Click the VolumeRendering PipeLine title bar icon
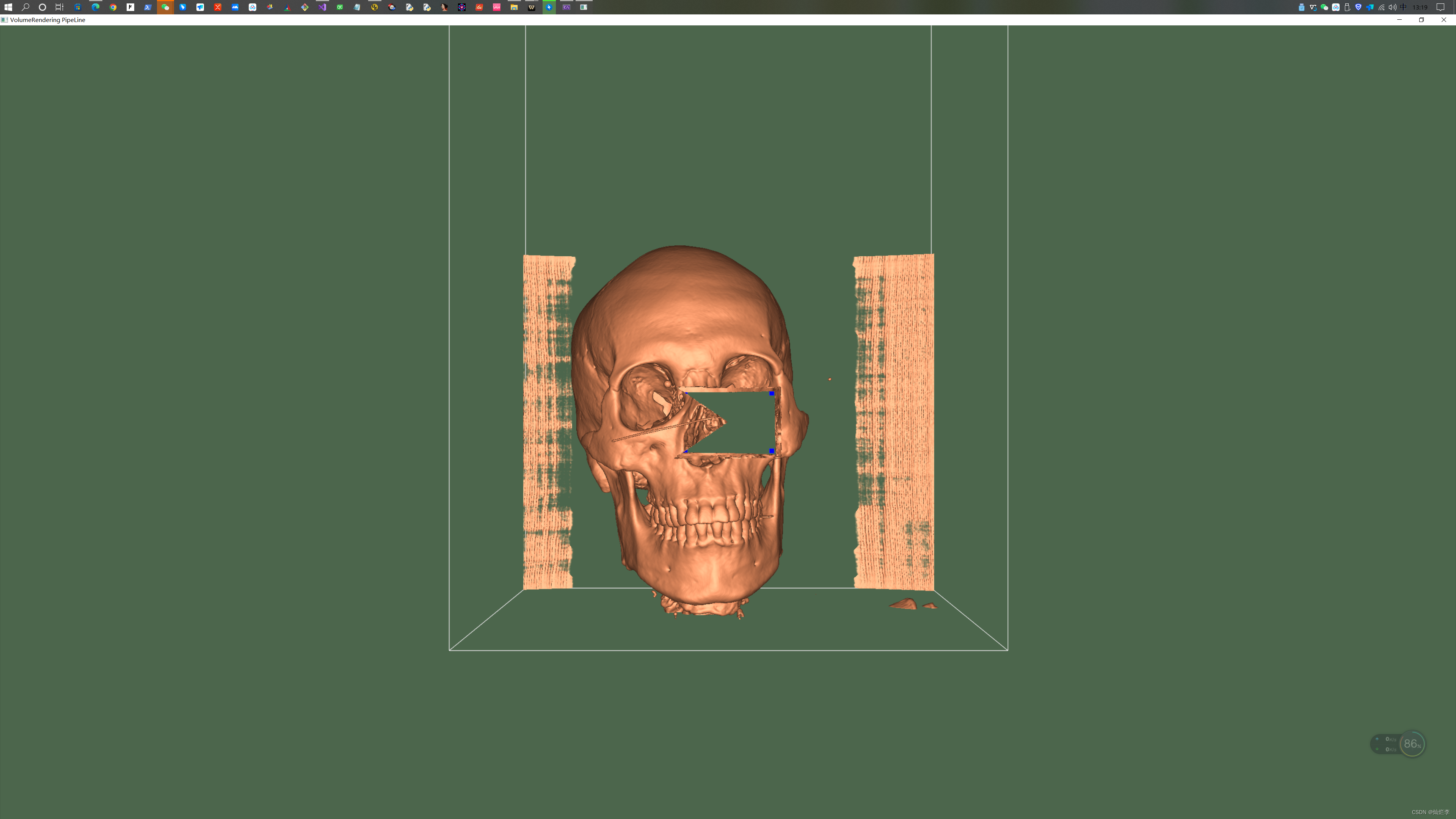 tap(5, 20)
